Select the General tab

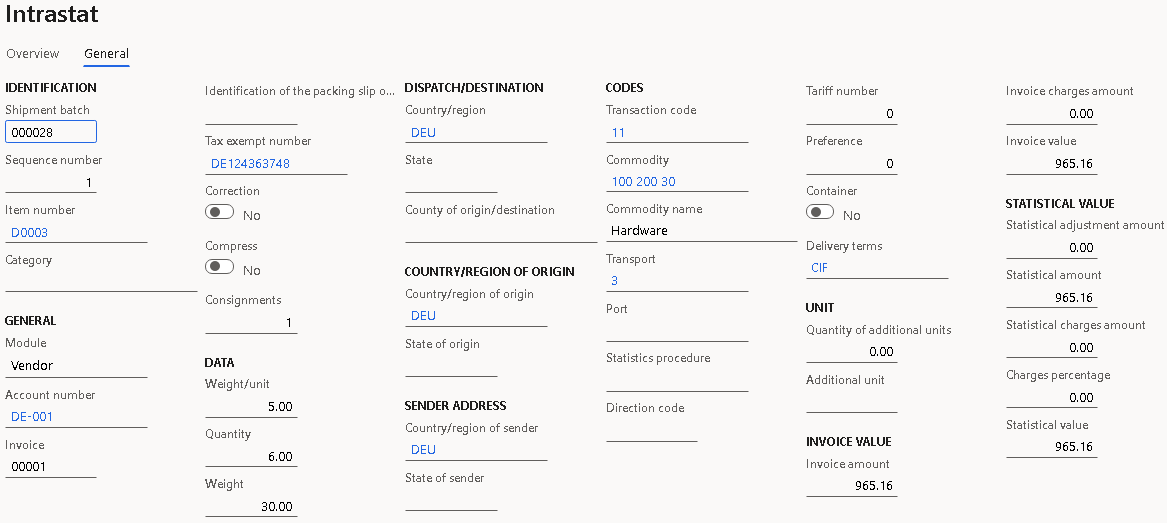(106, 54)
